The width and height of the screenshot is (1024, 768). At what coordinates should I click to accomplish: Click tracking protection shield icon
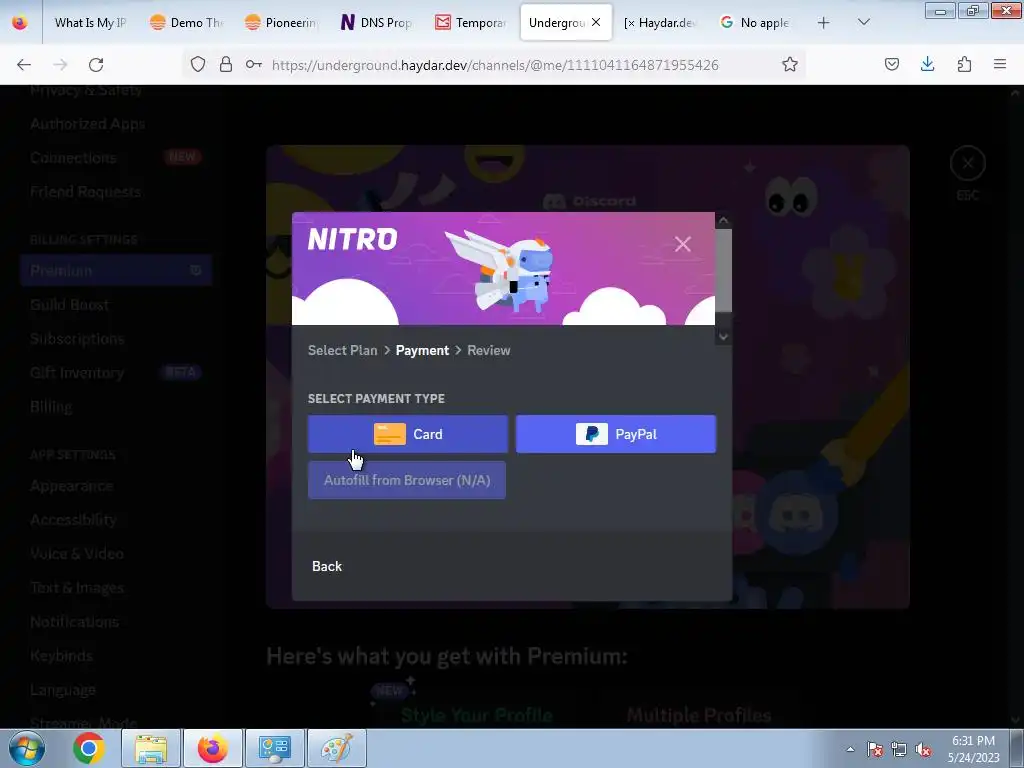click(198, 65)
